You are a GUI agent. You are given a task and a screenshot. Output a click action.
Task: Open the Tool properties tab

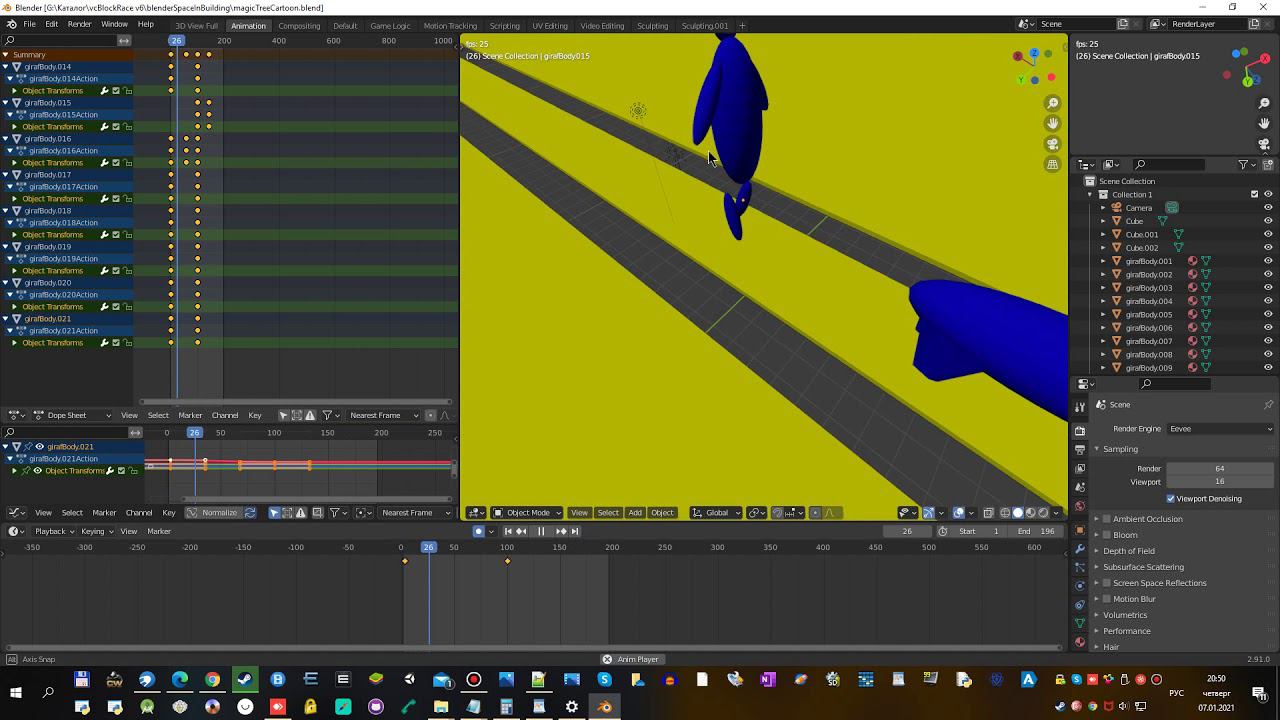tap(1080, 407)
